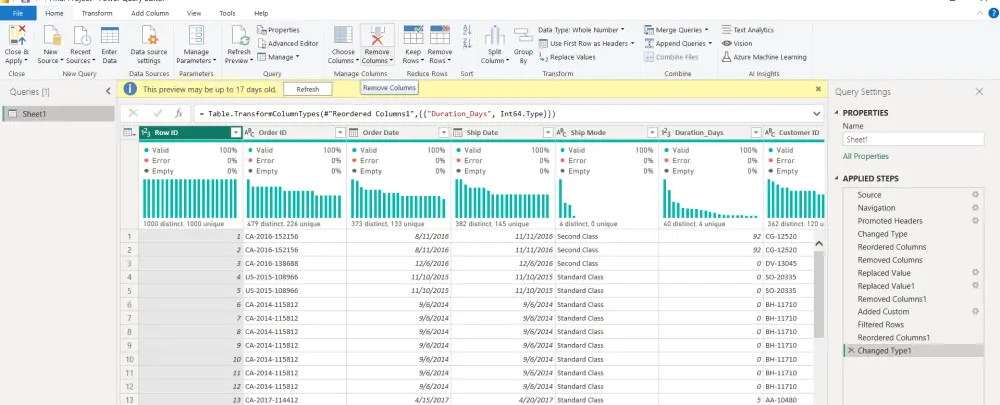Open Recent Sources icon
This screenshot has height=405, width=1000.
pos(81,36)
